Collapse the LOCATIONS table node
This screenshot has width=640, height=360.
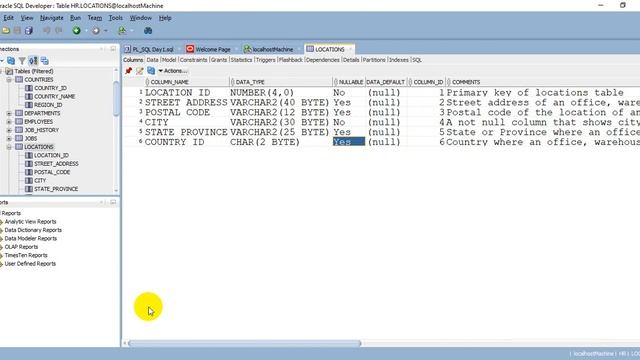(x=9, y=147)
